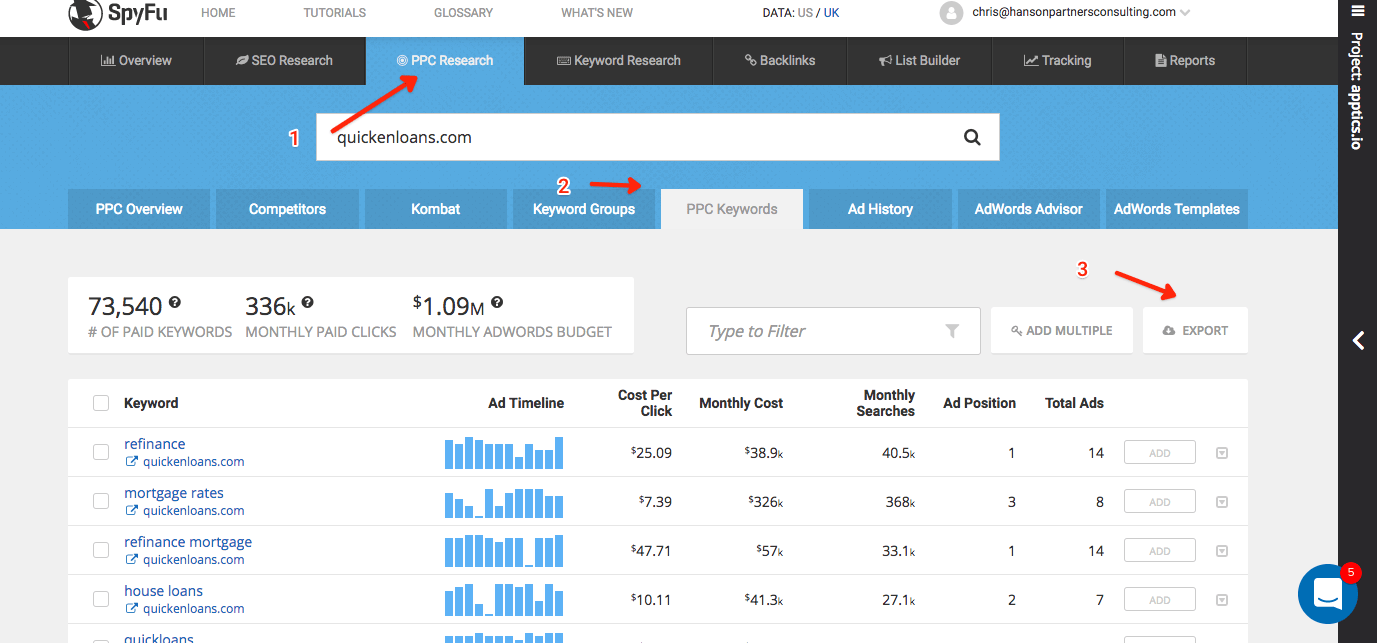Screen dimensions: 1377x643
Task: View ad timeline chart for refinance mortgage
Action: click(504, 551)
